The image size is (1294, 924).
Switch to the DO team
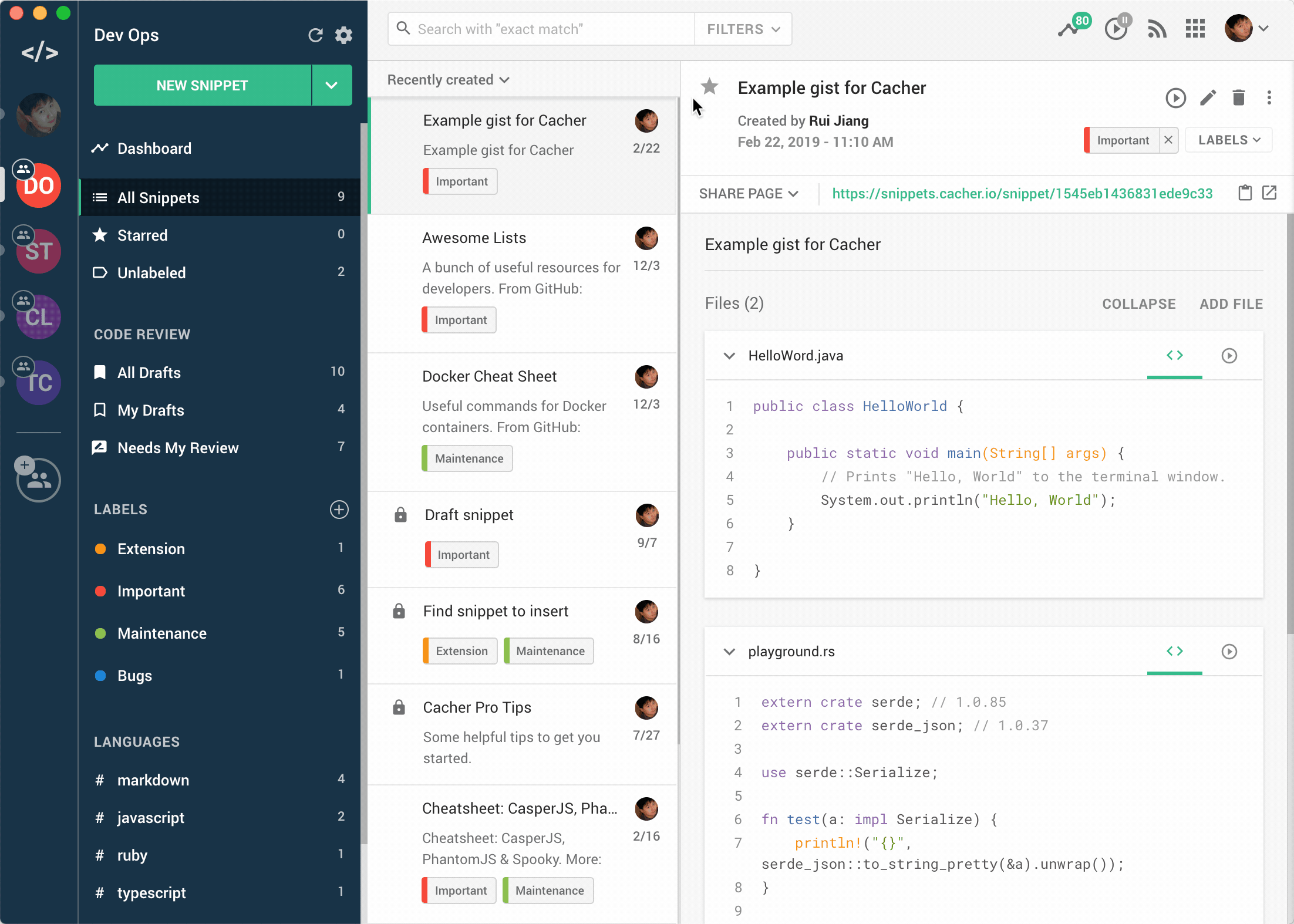coord(39,186)
